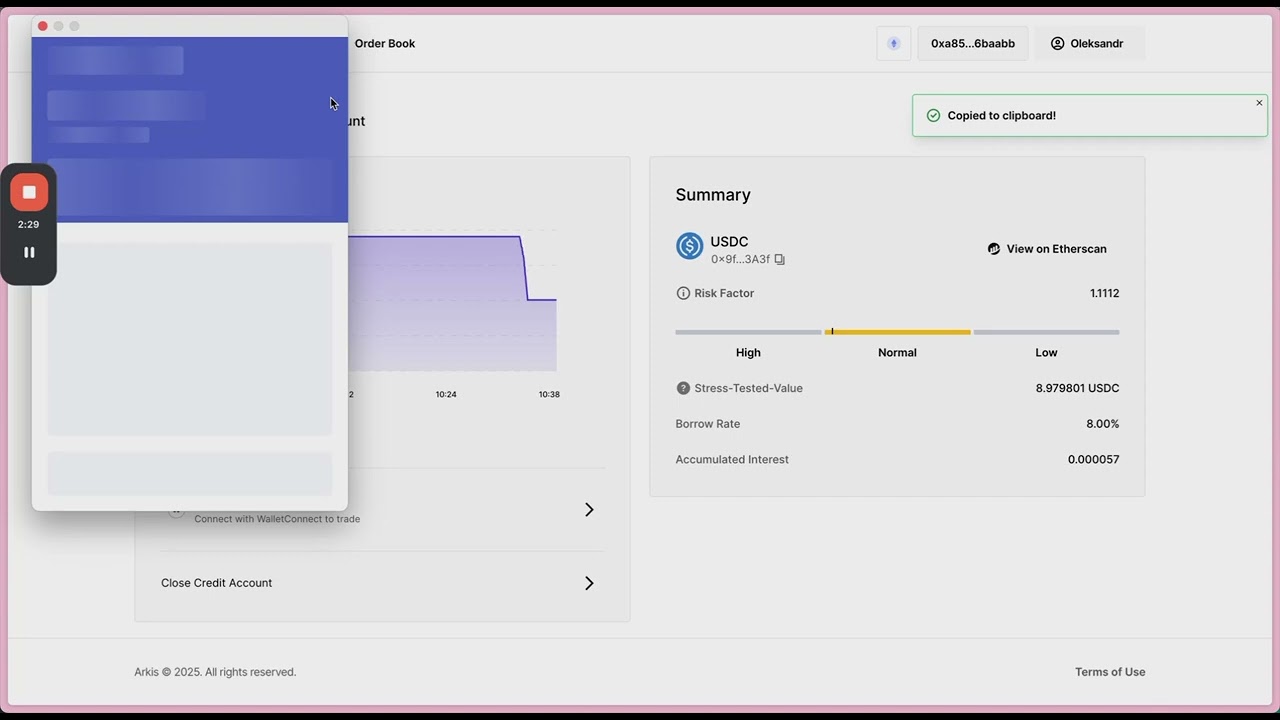Click the green checkmark success icon
The height and width of the screenshot is (720, 1280).
933,116
